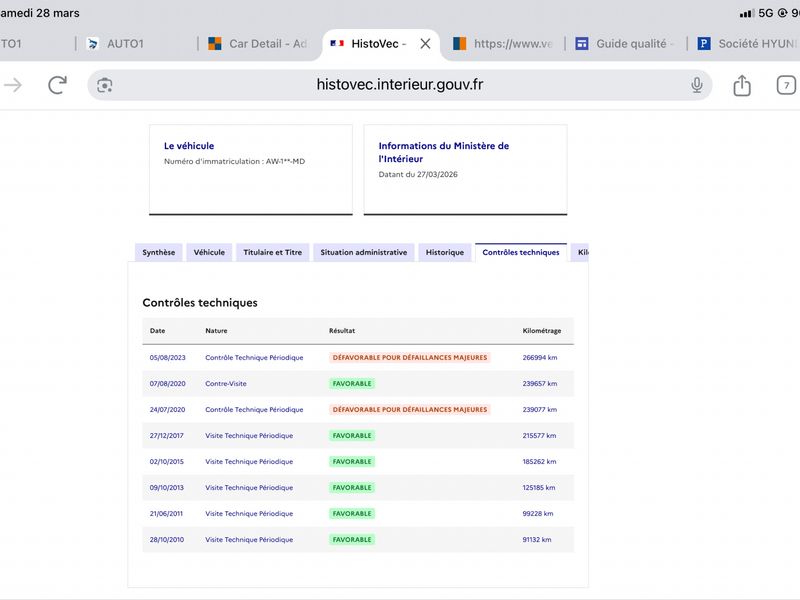Image resolution: width=800 pixels, height=600 pixels.
Task: Open the Guide qualité browser tab
Action: [x=624, y=44]
